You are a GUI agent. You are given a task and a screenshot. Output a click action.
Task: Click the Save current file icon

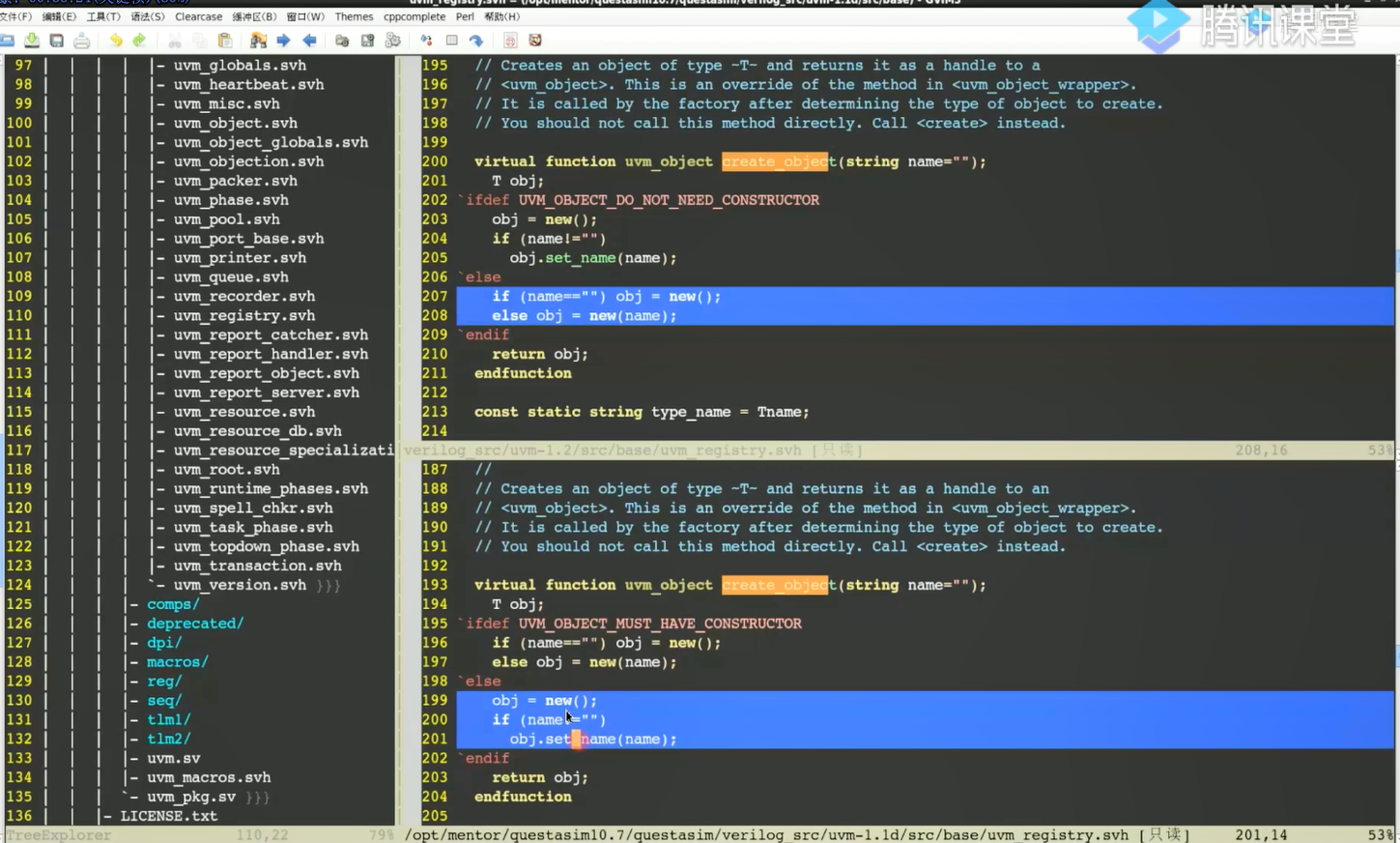pos(32,41)
